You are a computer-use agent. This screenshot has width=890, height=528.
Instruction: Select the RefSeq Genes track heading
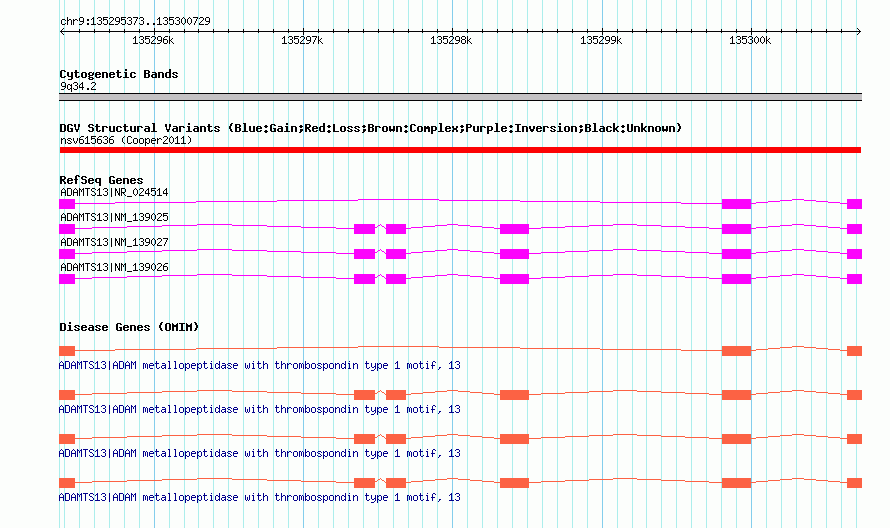101,180
